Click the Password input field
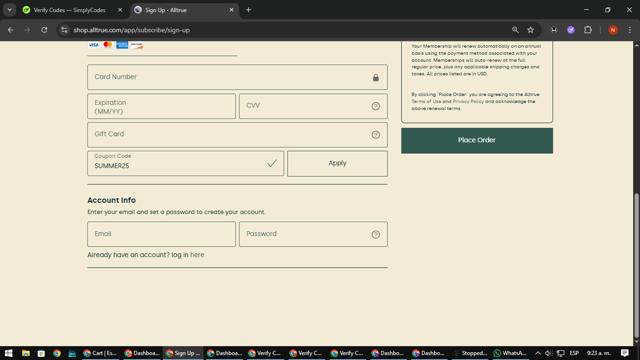Image resolution: width=640 pixels, height=360 pixels. 313,234
